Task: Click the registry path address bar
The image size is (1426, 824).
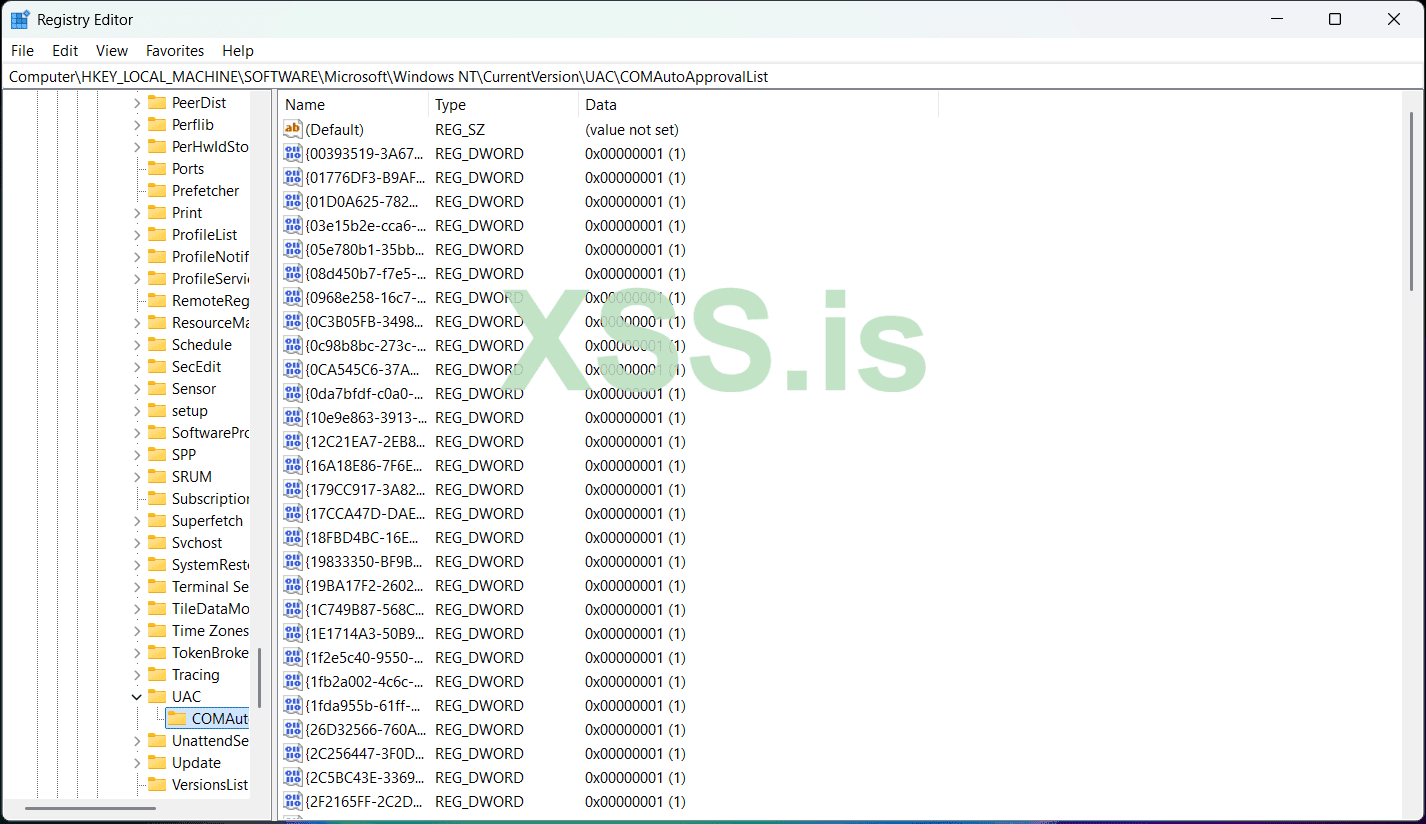Action: [x=400, y=76]
